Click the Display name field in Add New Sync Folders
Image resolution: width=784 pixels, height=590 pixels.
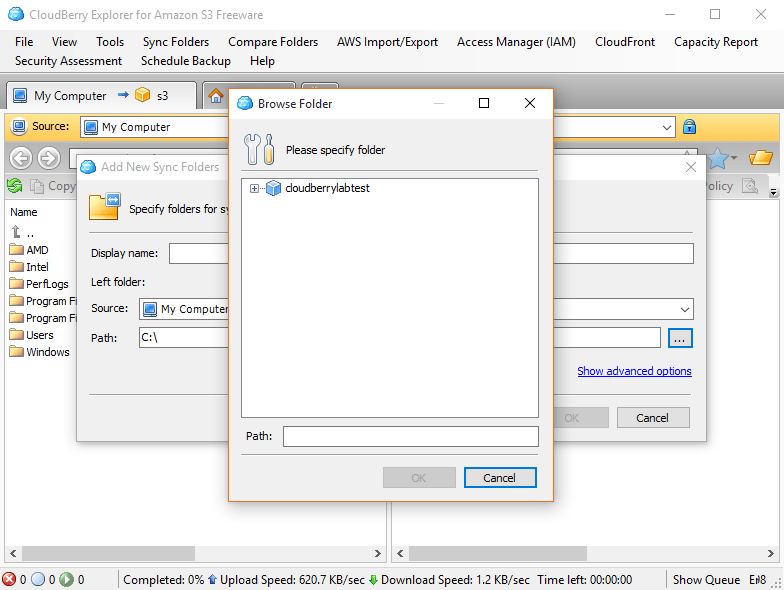198,253
